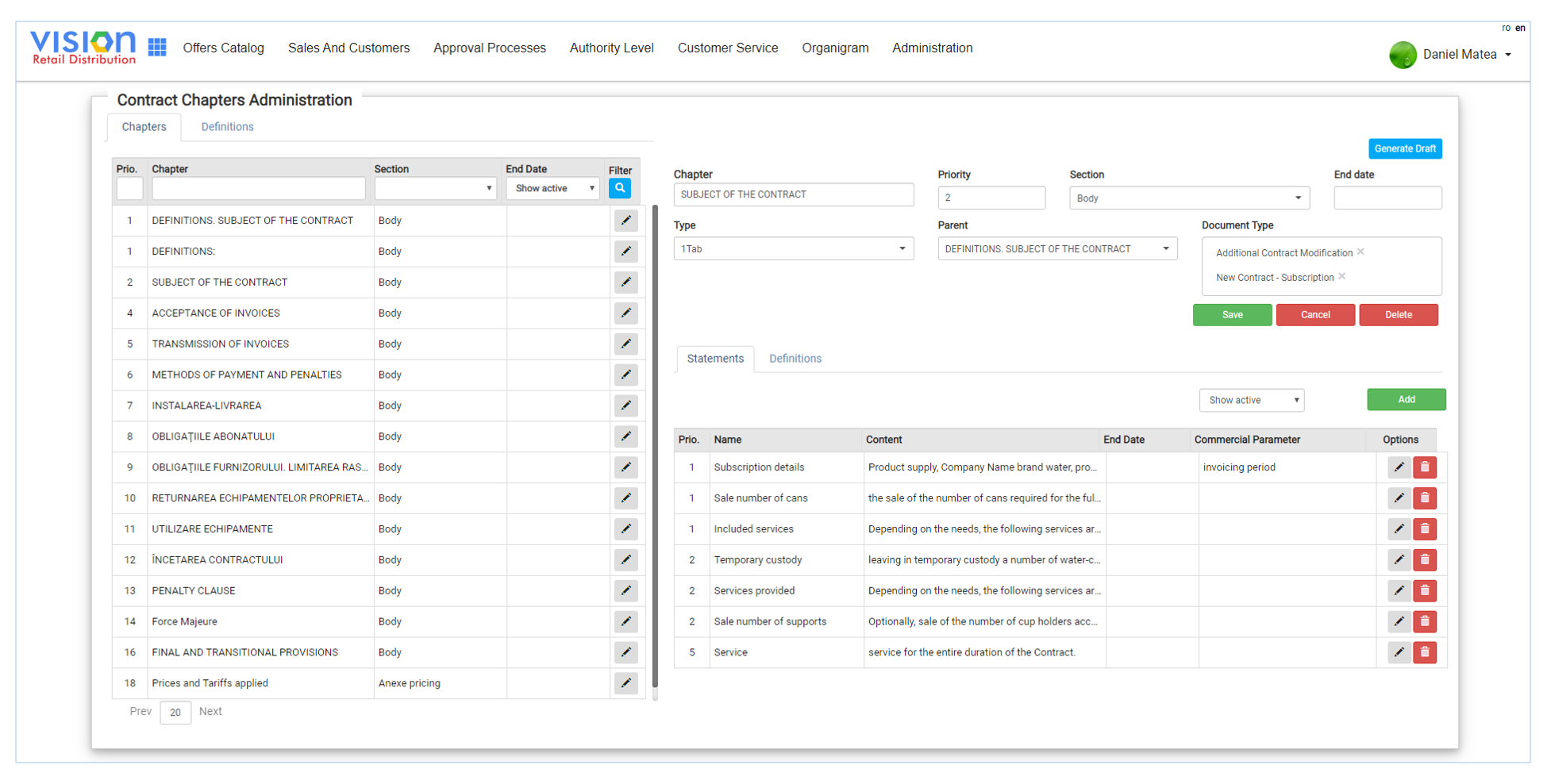This screenshot has height=784, width=1551.
Task: Open the Type dropdown showing 1Tab
Action: (x=794, y=249)
